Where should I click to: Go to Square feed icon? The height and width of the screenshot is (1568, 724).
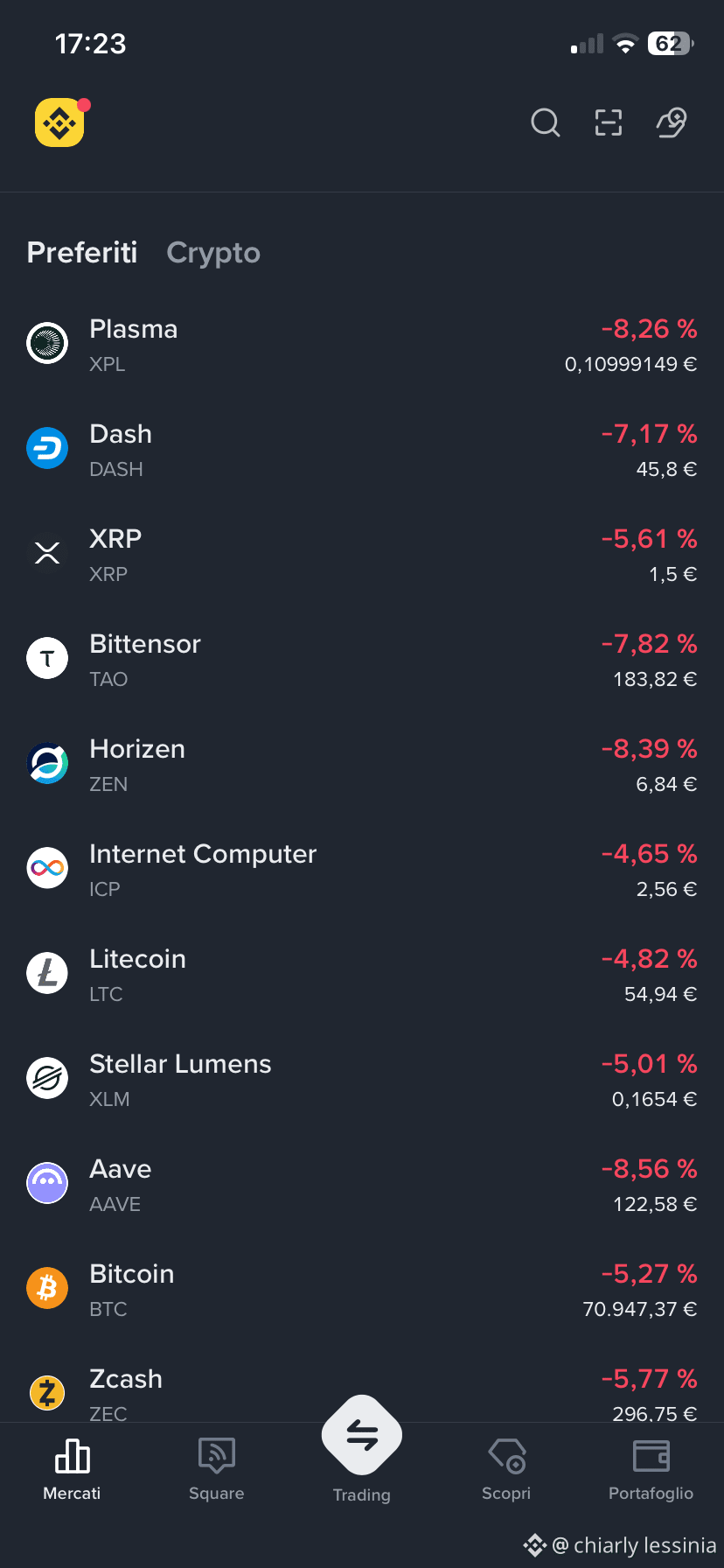[x=216, y=1455]
